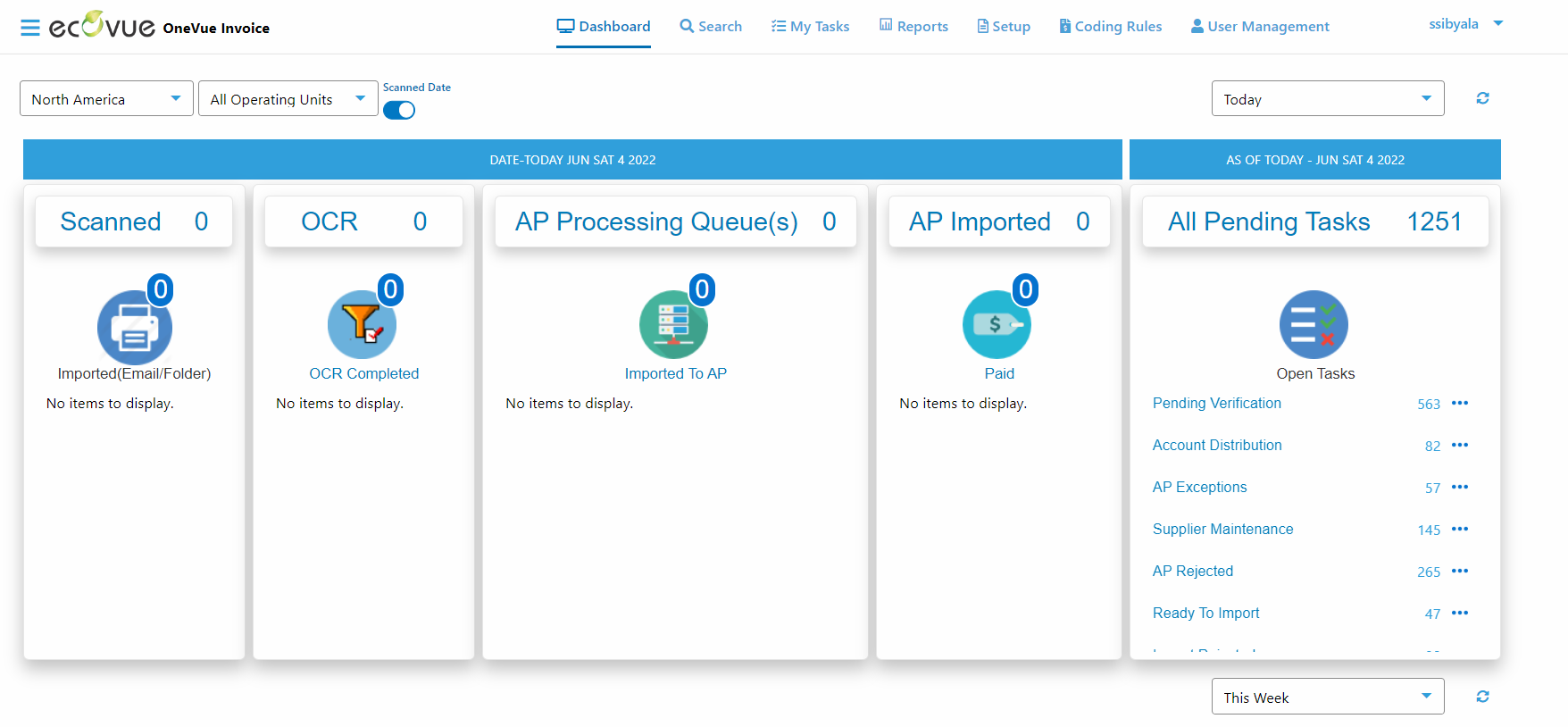Open more options for Pending Verification
The width and height of the screenshot is (1568, 727).
pos(1460,404)
